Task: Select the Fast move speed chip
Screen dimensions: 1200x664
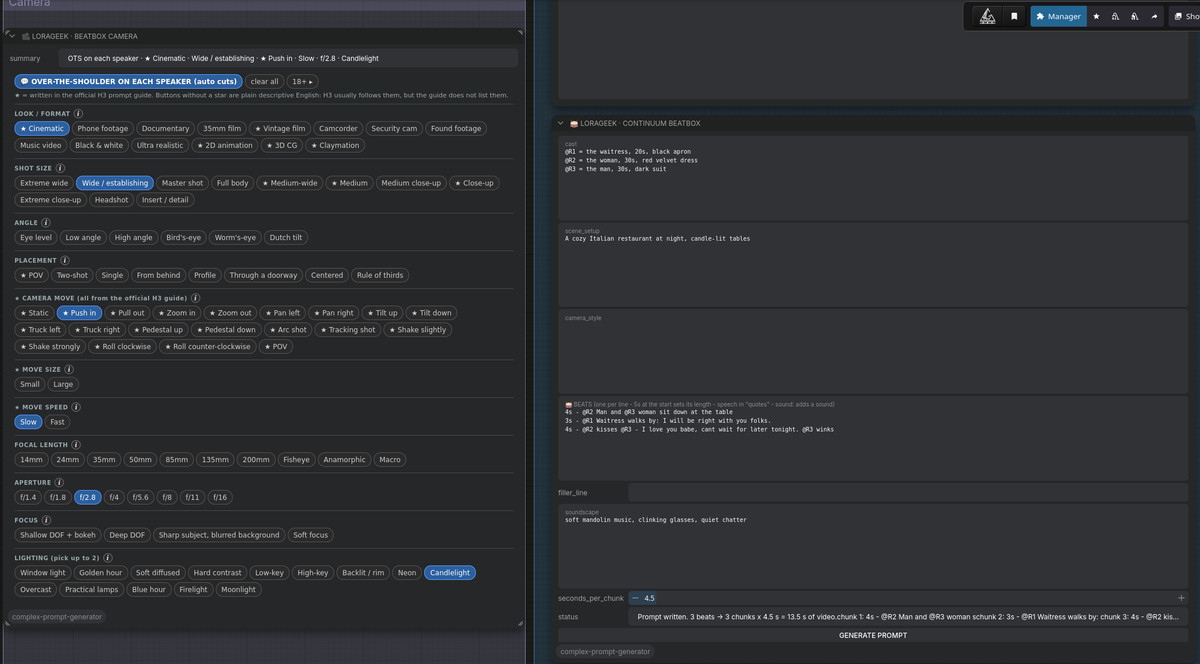Action: coord(57,422)
